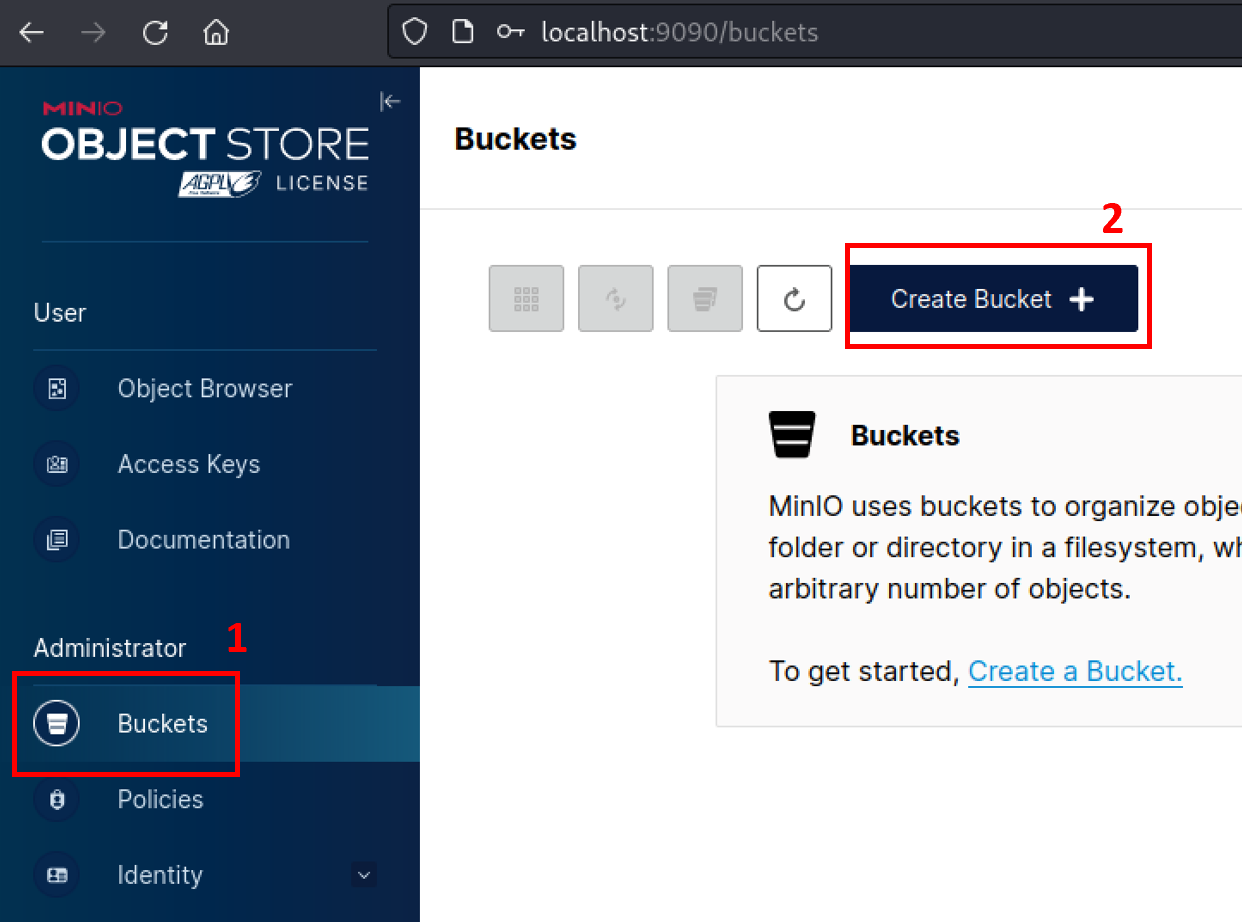Click the 'Administrator' section label

(x=110, y=648)
